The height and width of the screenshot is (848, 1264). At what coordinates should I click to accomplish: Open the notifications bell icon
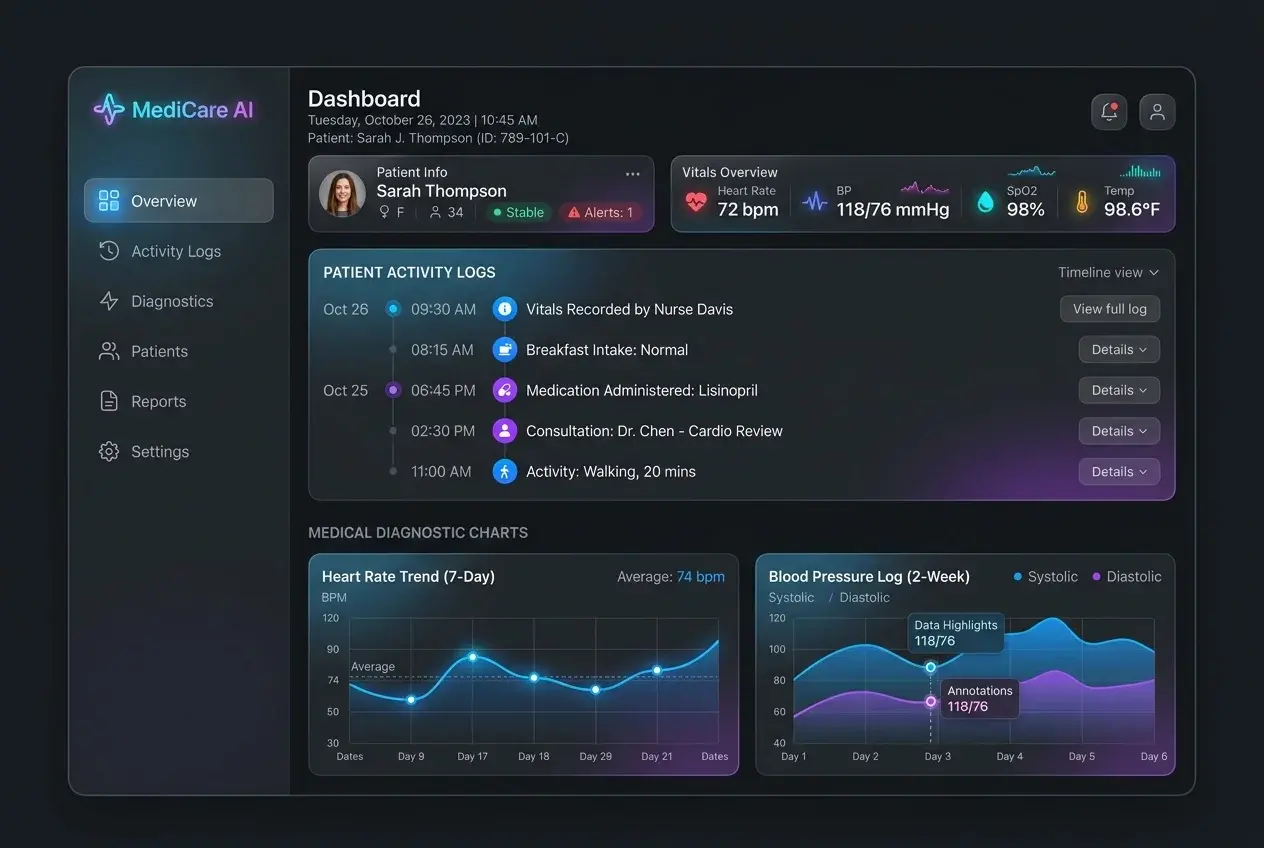1109,112
